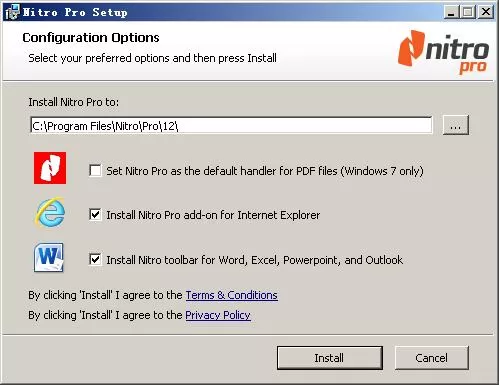The height and width of the screenshot is (385, 499).
Task: Click the 'Configuration Options' heading
Action: pyautogui.click(x=91, y=38)
